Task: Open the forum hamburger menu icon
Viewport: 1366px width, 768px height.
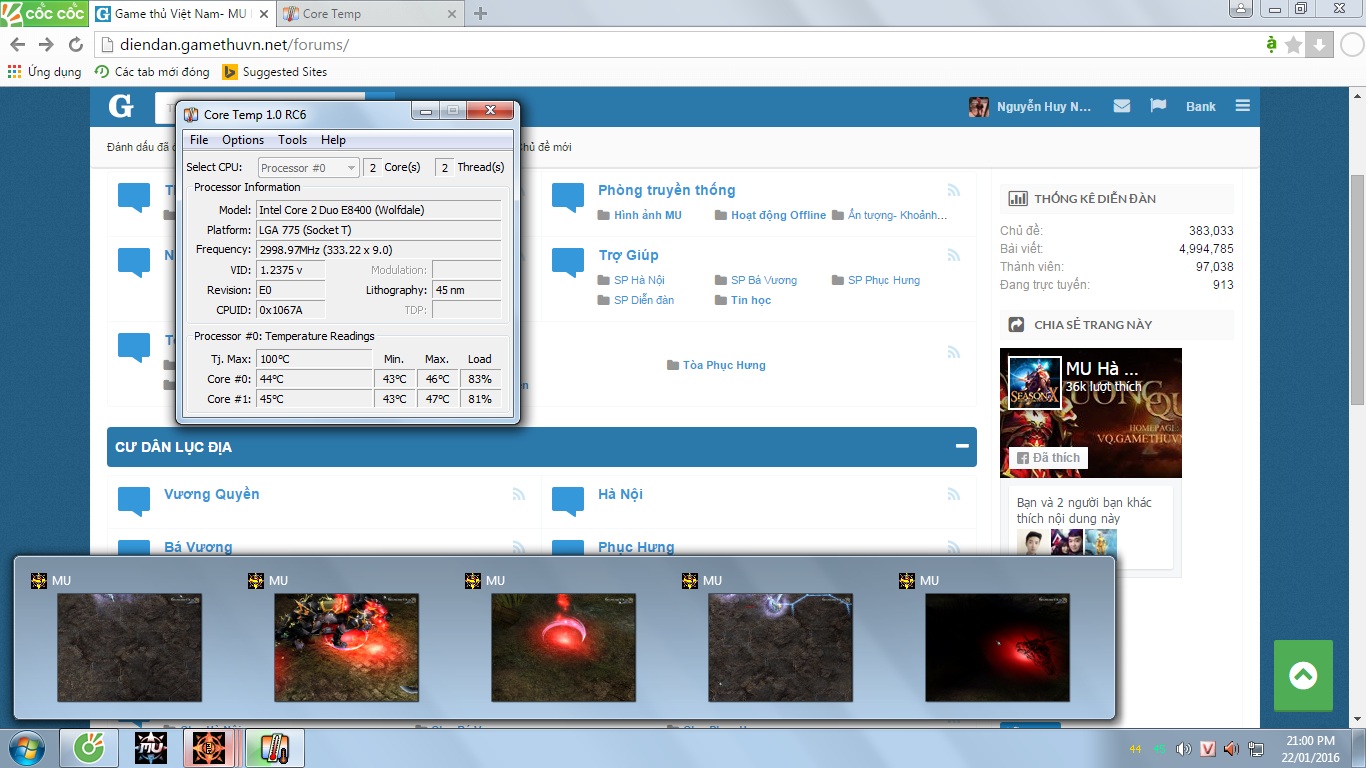Action: pos(1243,106)
